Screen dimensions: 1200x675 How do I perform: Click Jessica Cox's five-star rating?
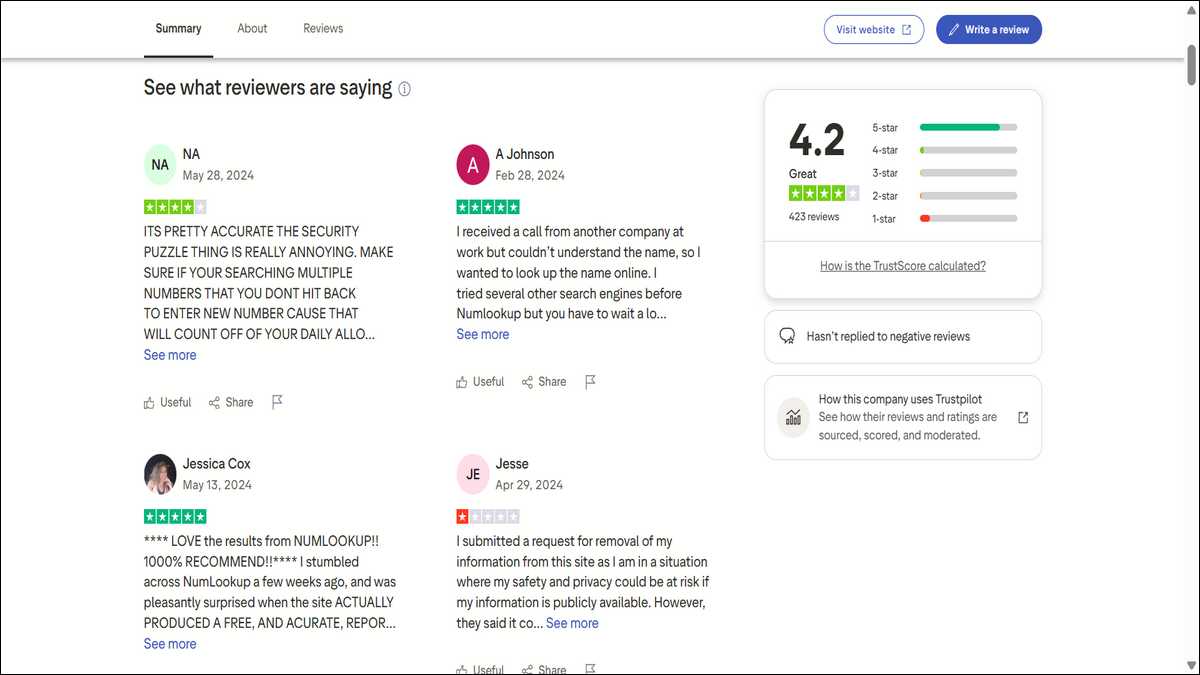coord(175,517)
